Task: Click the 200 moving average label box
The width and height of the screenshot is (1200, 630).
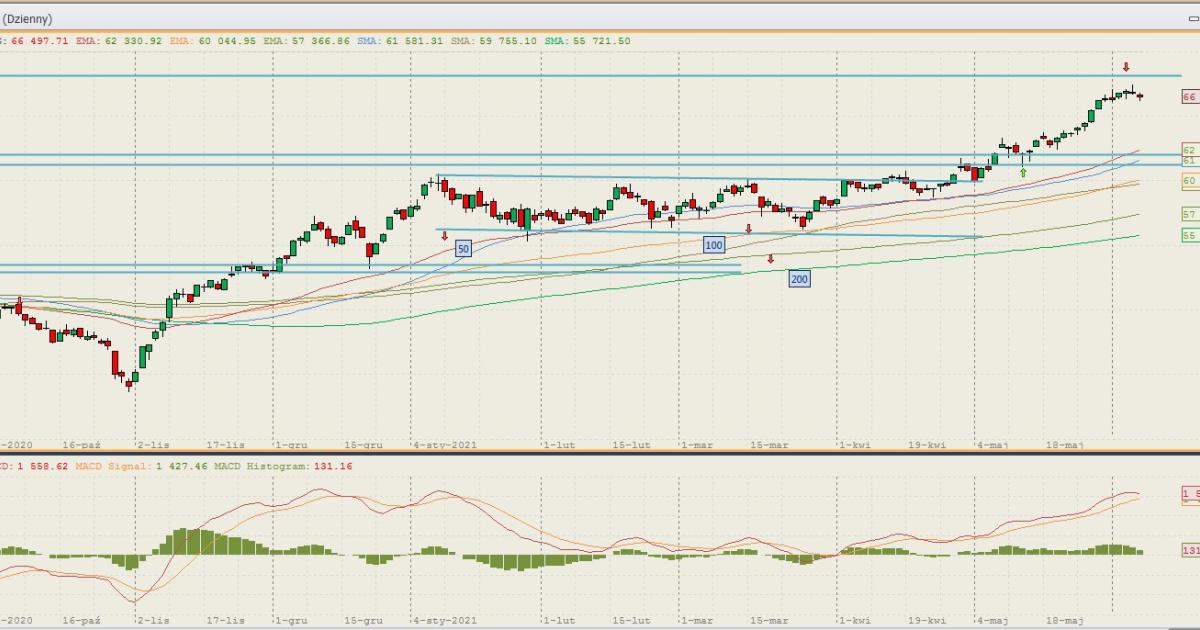Action: (x=799, y=279)
